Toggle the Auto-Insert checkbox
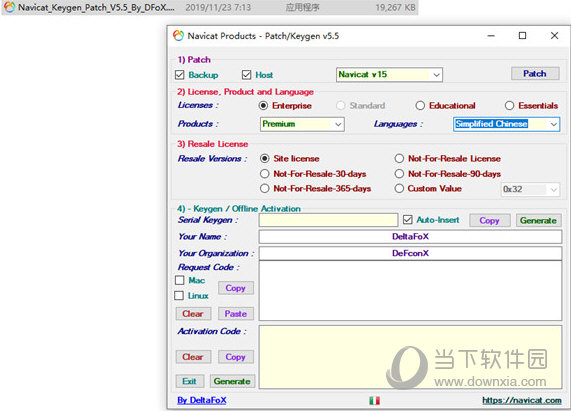 click(x=408, y=220)
